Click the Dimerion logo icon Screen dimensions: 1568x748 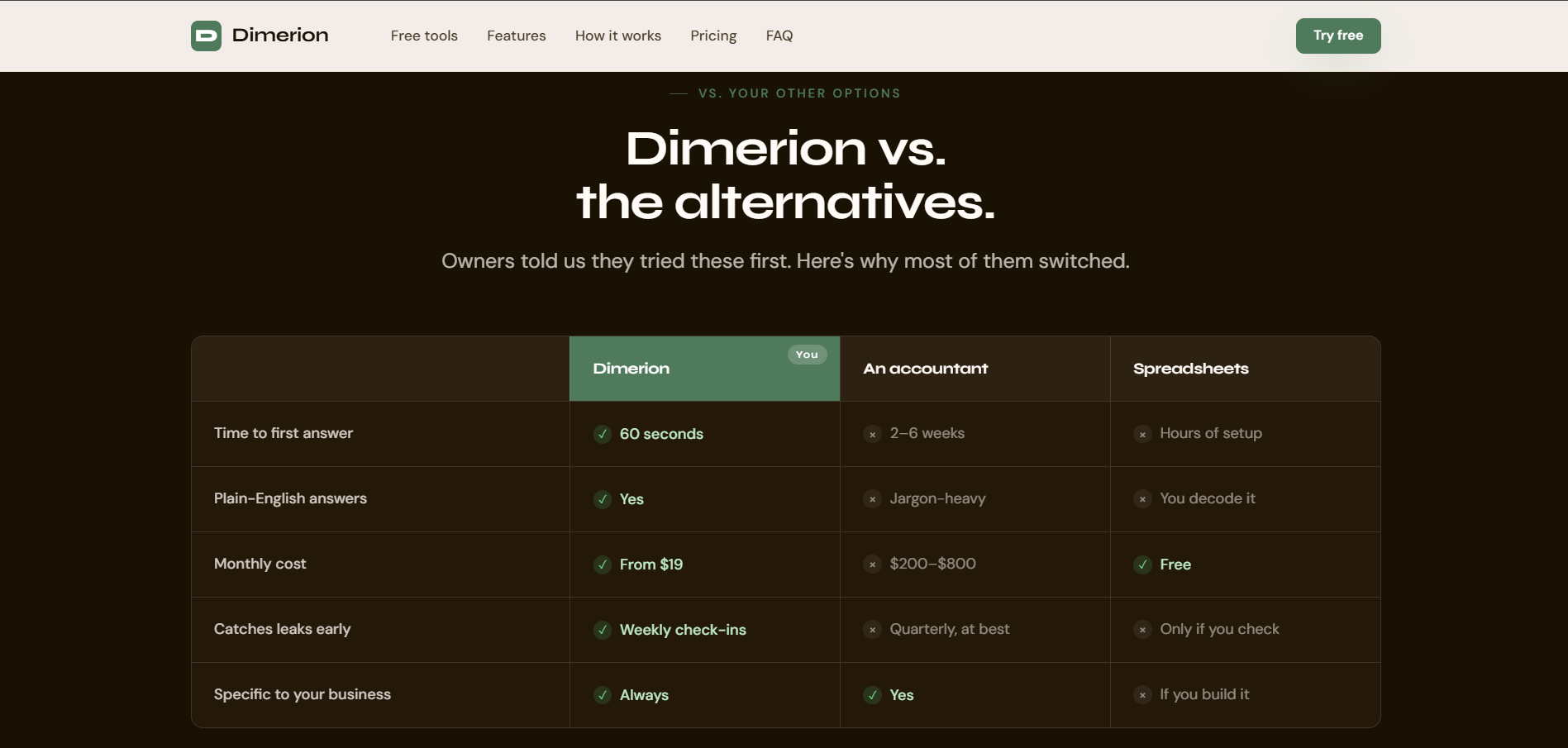206,36
